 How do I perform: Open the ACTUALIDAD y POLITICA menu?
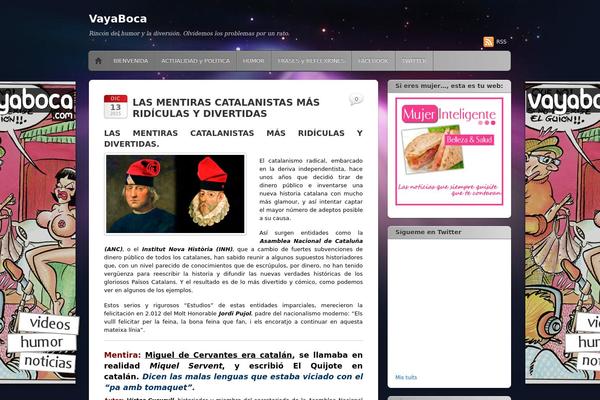[x=196, y=61]
